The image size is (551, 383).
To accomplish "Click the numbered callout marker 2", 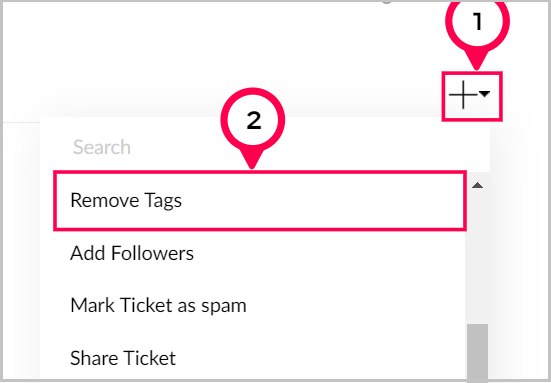I will (253, 121).
